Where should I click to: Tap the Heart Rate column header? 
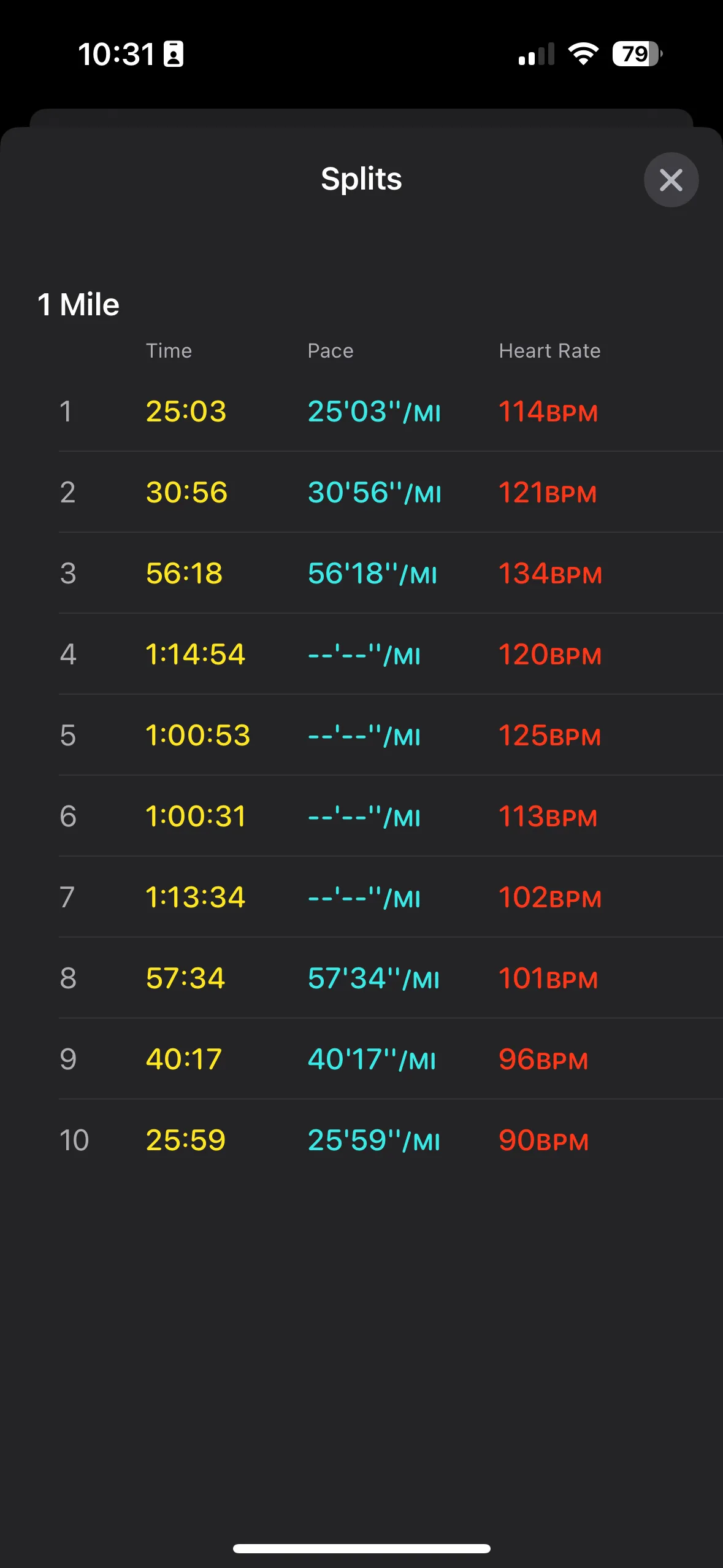(x=549, y=351)
